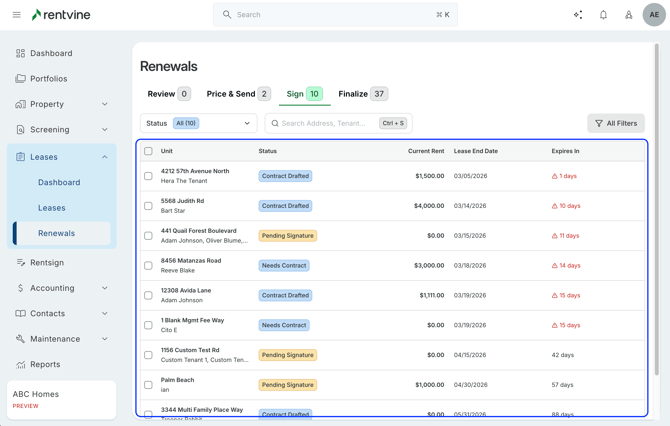Expand the Accounting sidebar menu
670x426 pixels.
tap(105, 288)
